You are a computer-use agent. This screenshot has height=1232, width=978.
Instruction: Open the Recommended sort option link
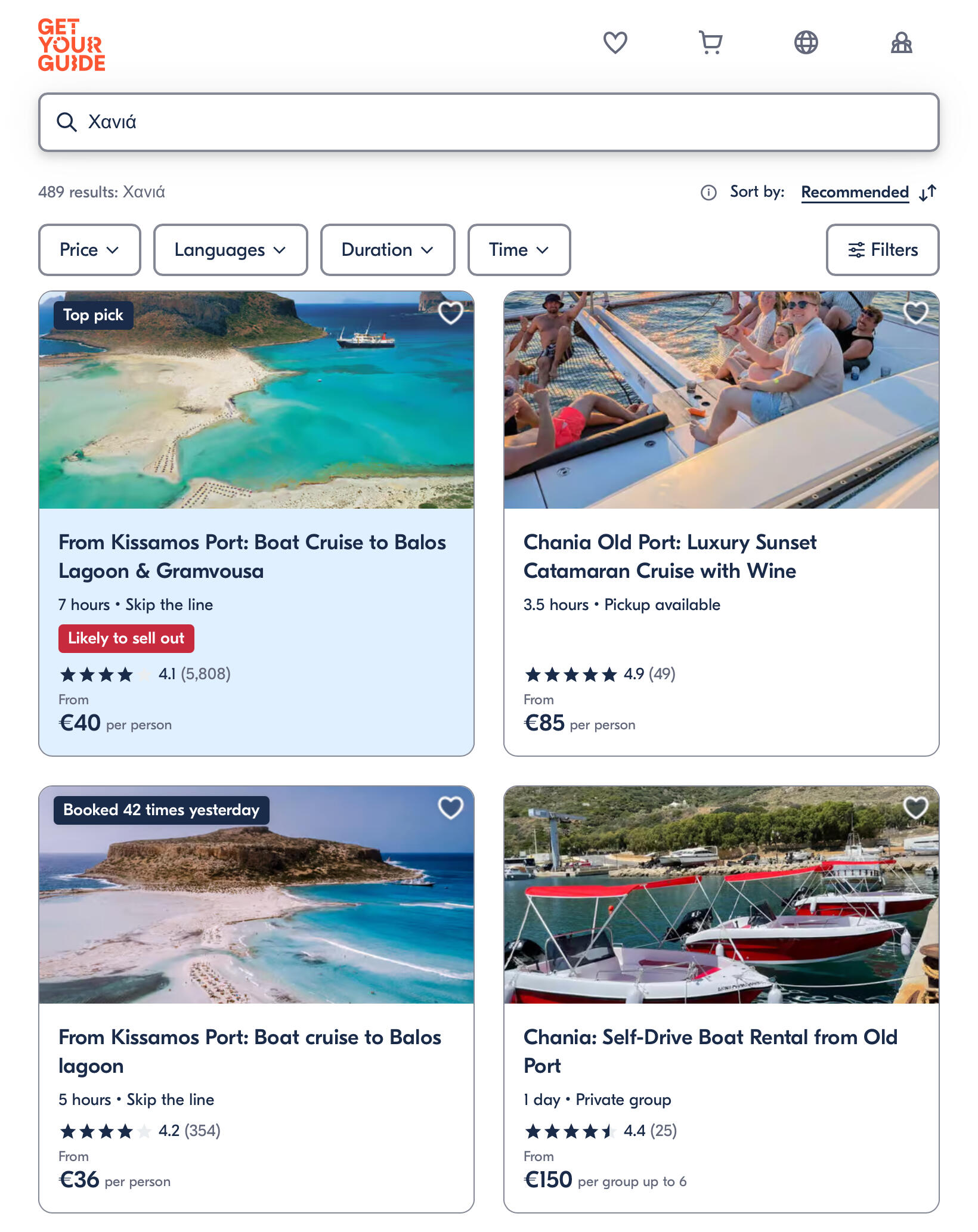pos(855,193)
